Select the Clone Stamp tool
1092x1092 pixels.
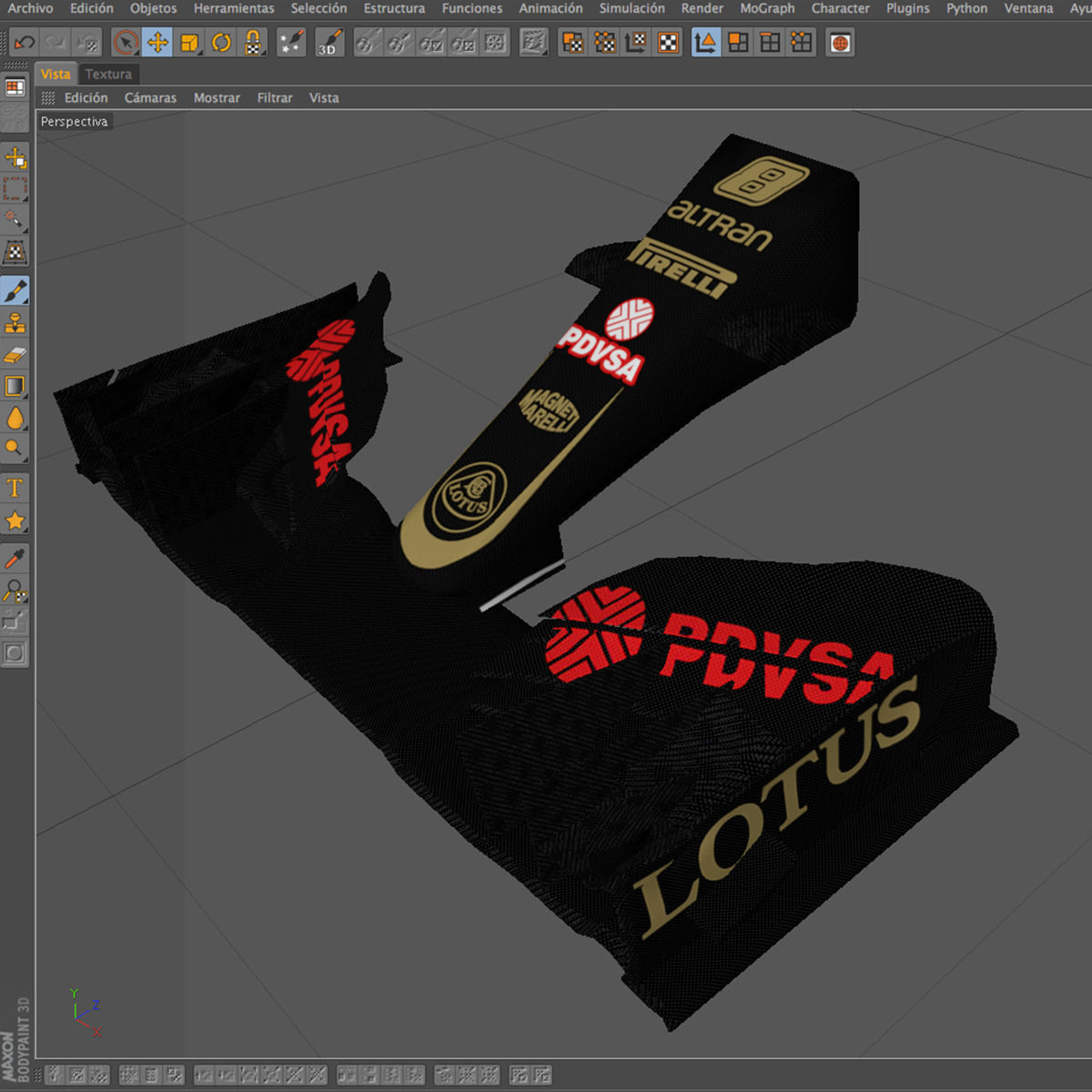15,322
